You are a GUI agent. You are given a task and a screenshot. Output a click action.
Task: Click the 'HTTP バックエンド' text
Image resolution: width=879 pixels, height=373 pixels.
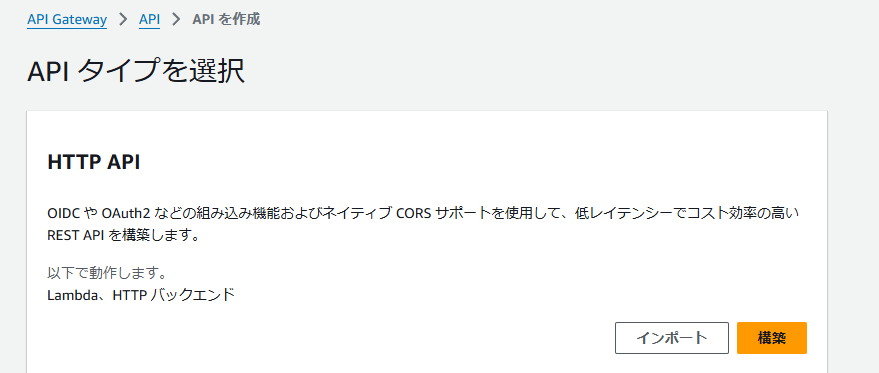pos(173,294)
